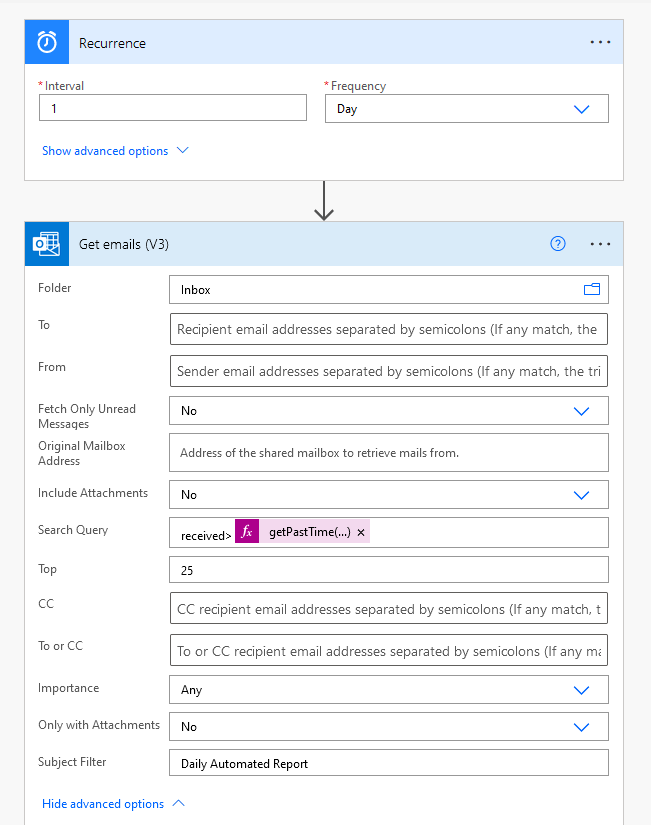Click the Original Mailbox Address field
651x825 pixels.
tap(388, 452)
